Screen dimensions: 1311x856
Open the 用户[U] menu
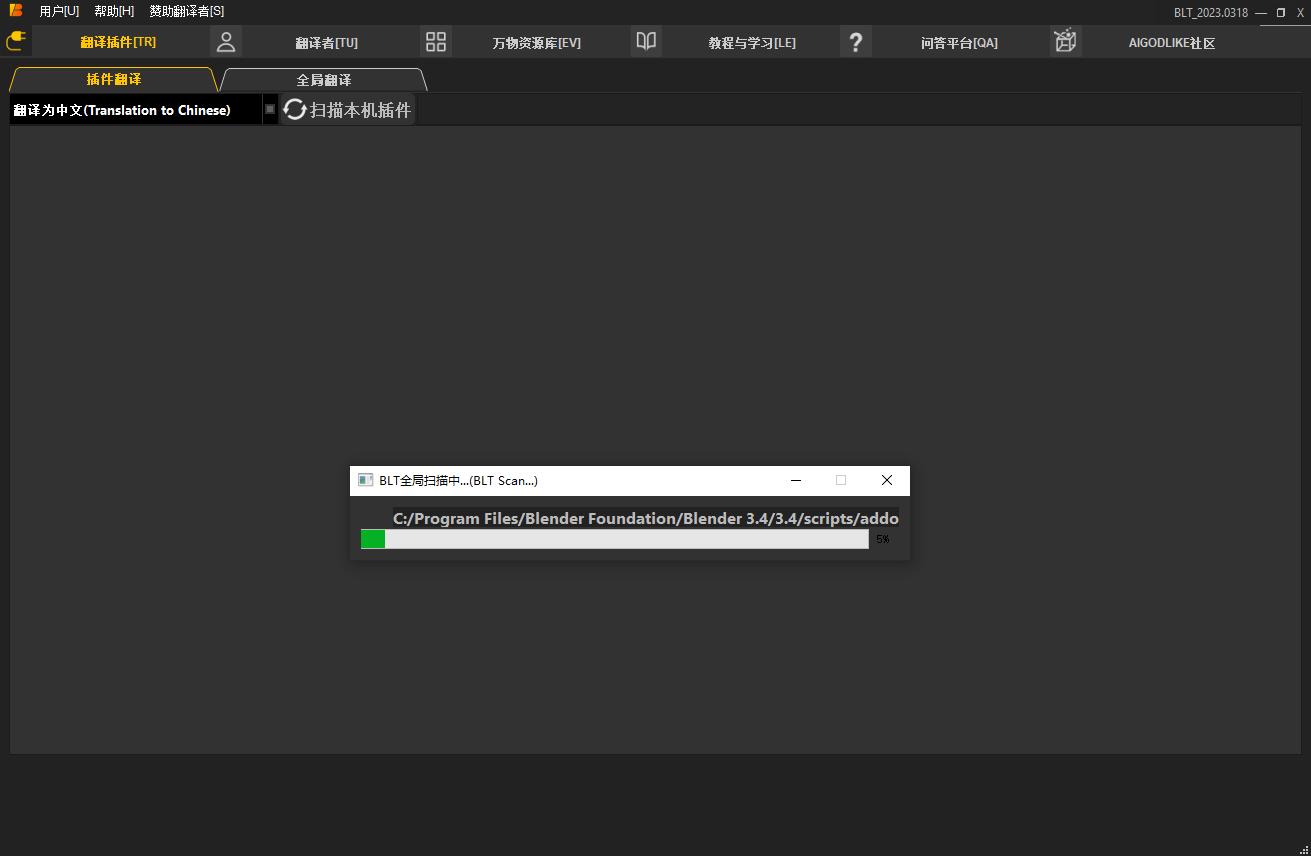59,11
